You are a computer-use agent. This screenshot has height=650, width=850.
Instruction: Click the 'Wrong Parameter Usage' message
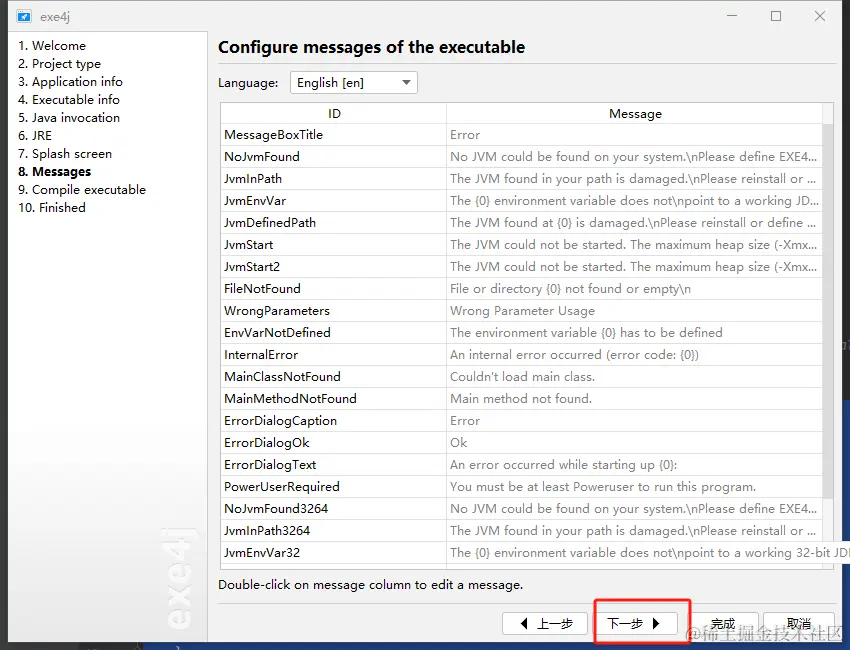[x=634, y=311]
